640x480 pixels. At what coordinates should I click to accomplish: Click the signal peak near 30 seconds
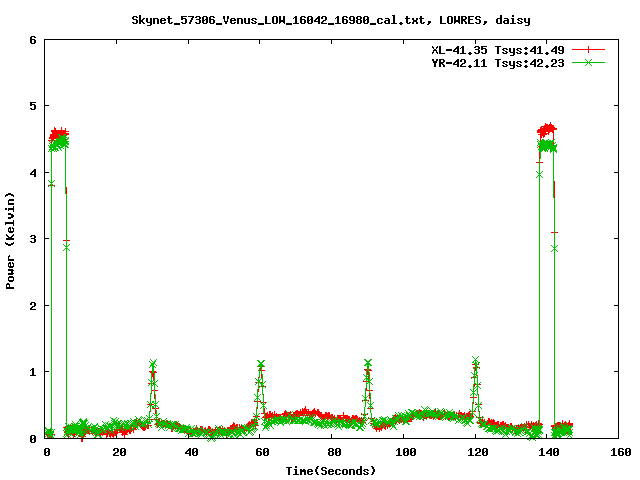pyautogui.click(x=153, y=366)
